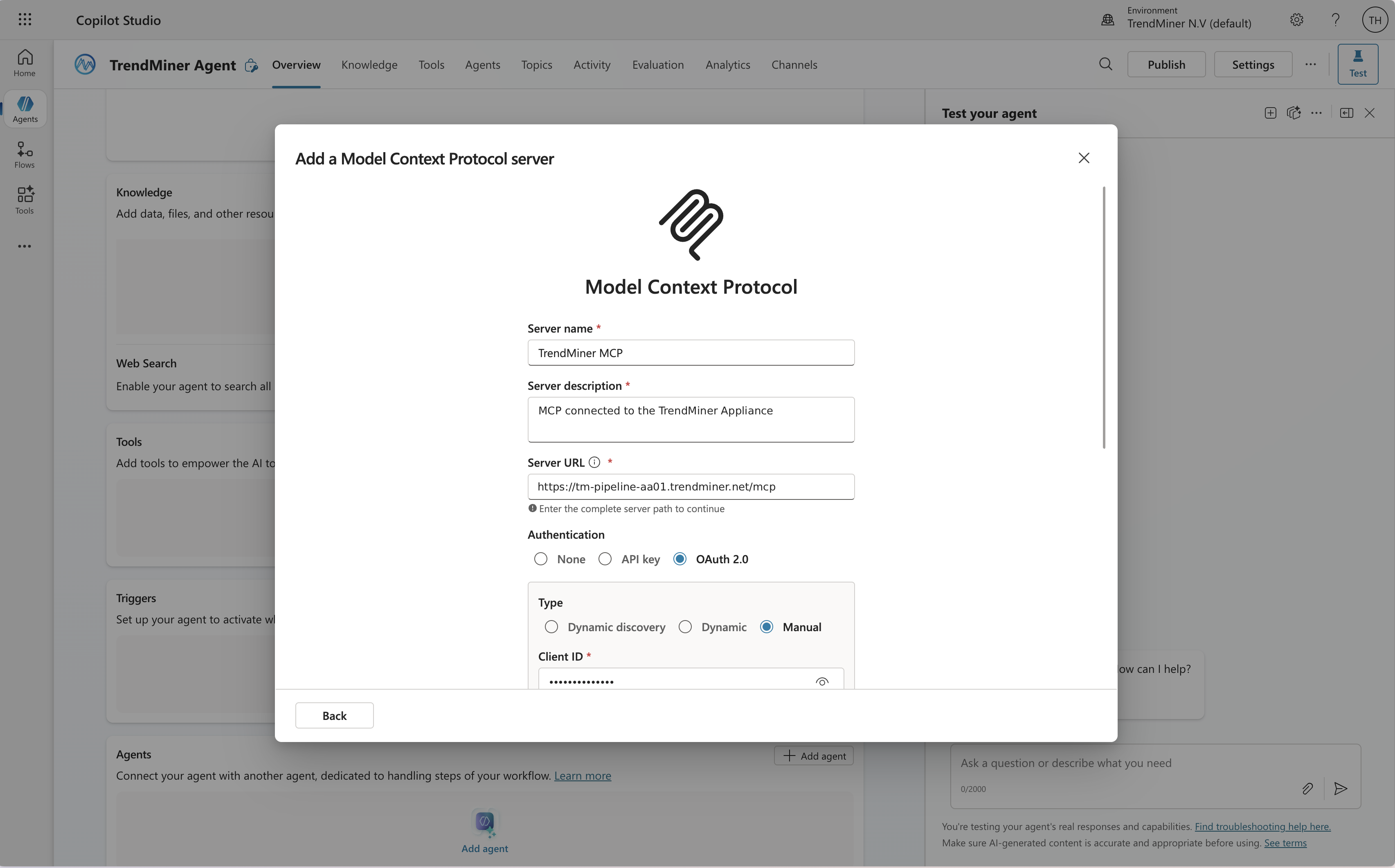1395x868 pixels.
Task: Switch to the Knowledge tab
Action: coord(369,64)
